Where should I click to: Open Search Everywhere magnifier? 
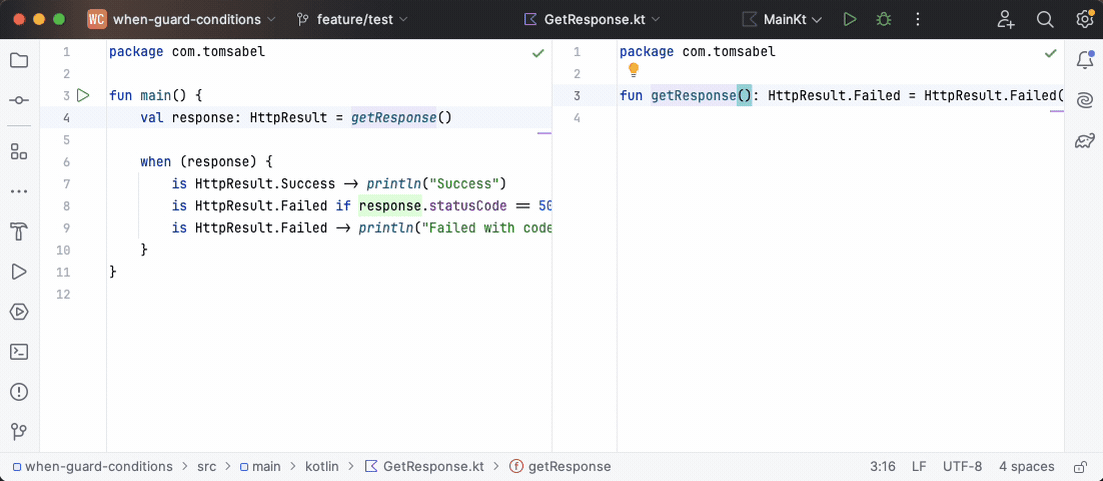[1045, 20]
